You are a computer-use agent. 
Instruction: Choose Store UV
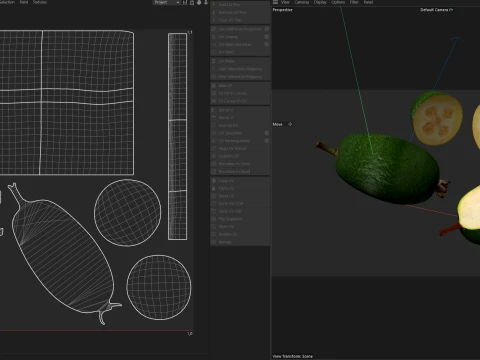coord(240,226)
